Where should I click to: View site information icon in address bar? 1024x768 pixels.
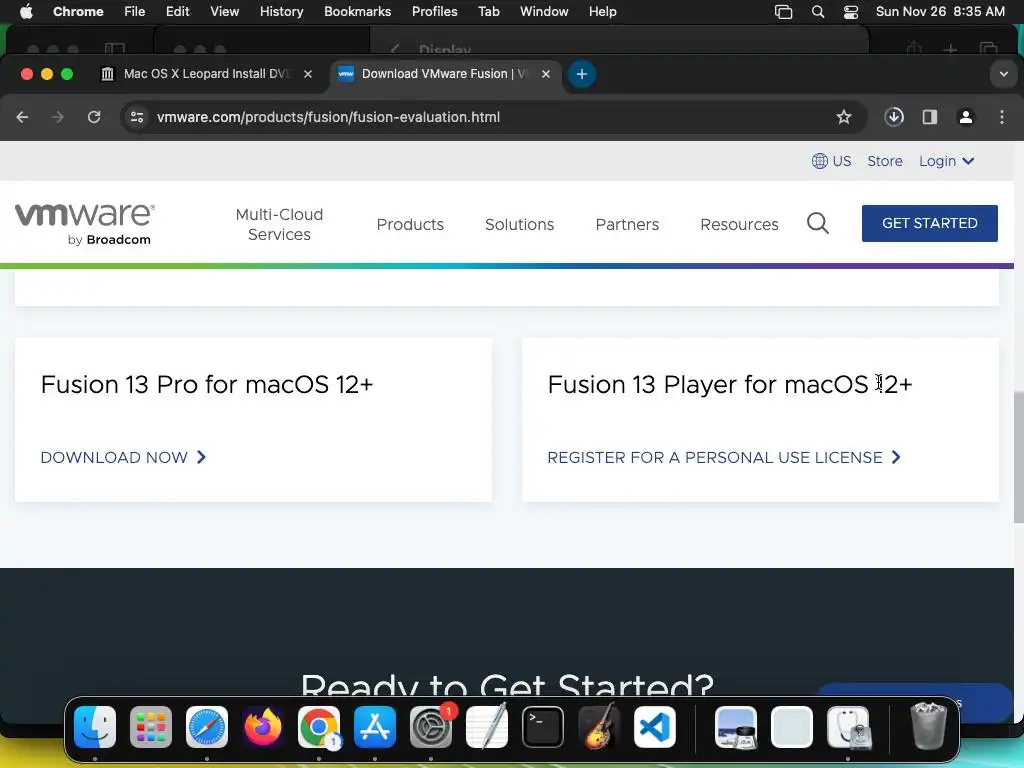[136, 117]
